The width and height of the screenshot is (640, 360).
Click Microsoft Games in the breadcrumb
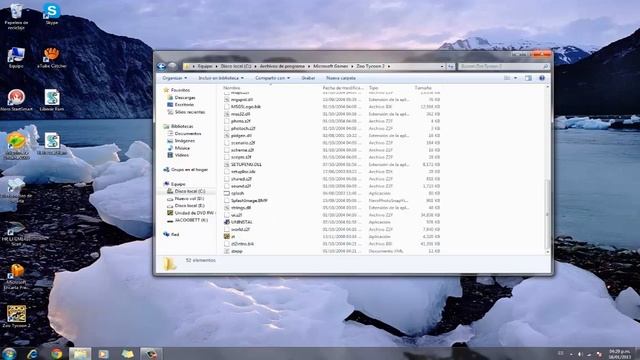[x=331, y=66]
